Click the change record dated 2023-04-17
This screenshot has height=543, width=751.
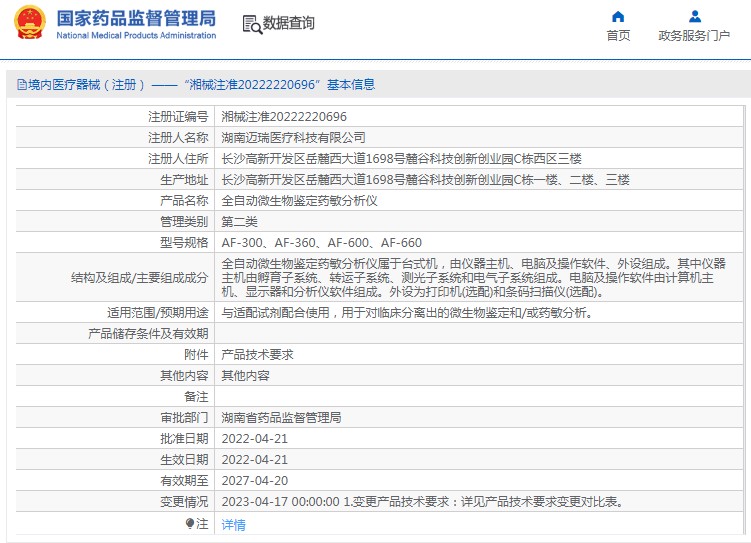(423, 502)
